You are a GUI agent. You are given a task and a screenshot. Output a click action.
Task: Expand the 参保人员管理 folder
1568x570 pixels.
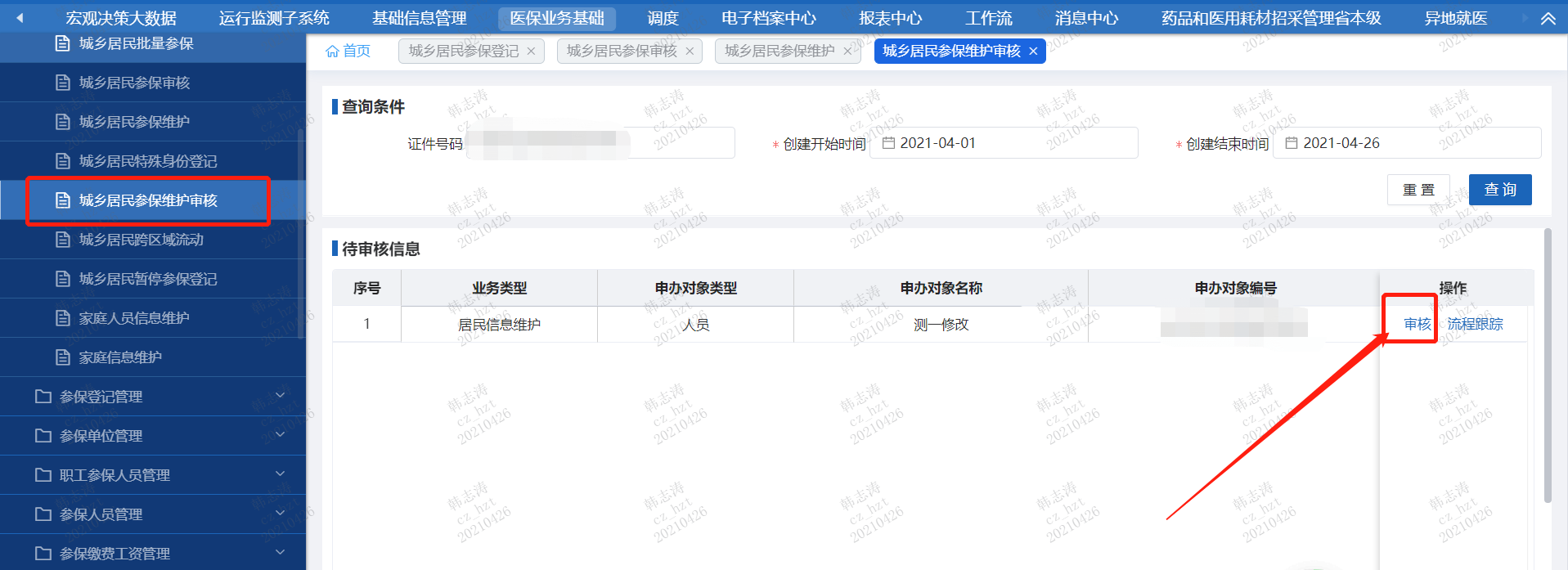280,514
